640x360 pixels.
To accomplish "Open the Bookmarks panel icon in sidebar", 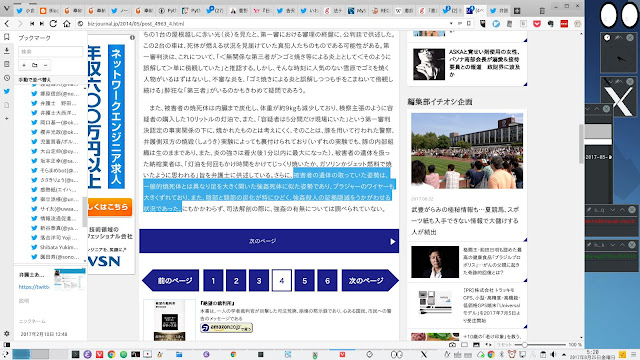I will click(7, 37).
